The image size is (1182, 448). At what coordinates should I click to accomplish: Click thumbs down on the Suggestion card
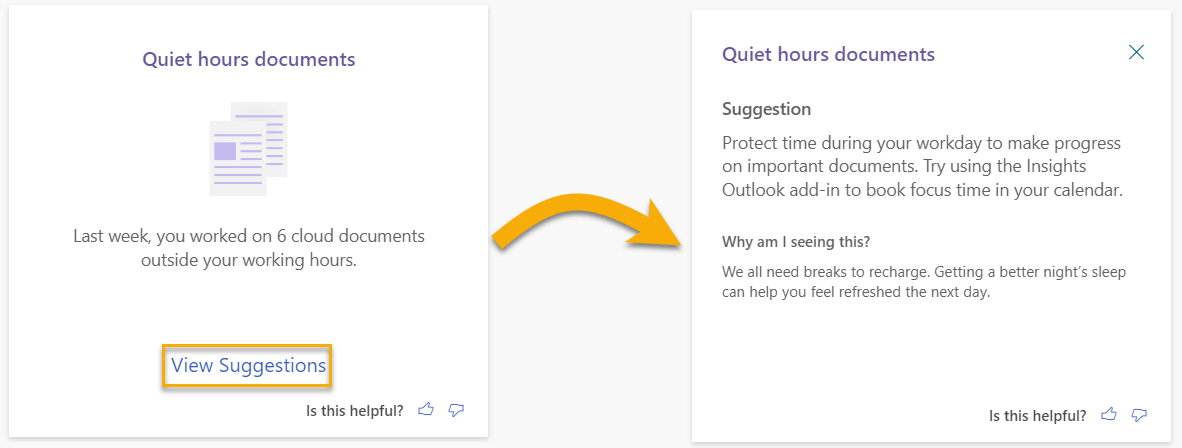coord(1139,414)
